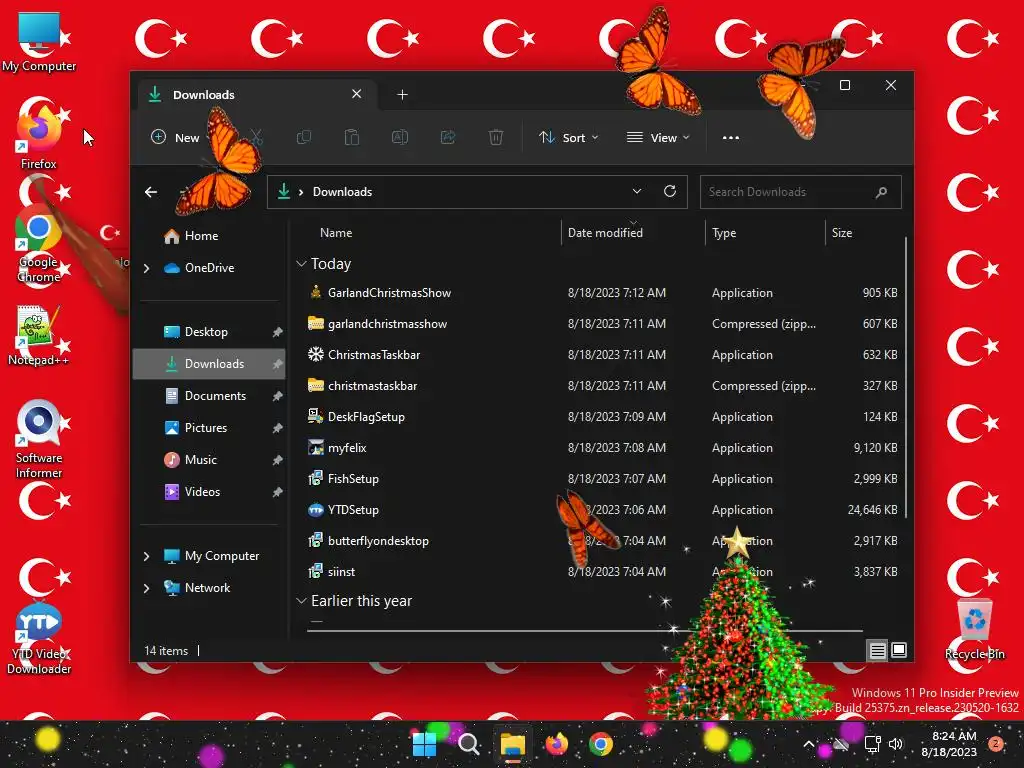The height and width of the screenshot is (768, 1024).
Task: Sort by Type column header
Action: [x=724, y=233]
